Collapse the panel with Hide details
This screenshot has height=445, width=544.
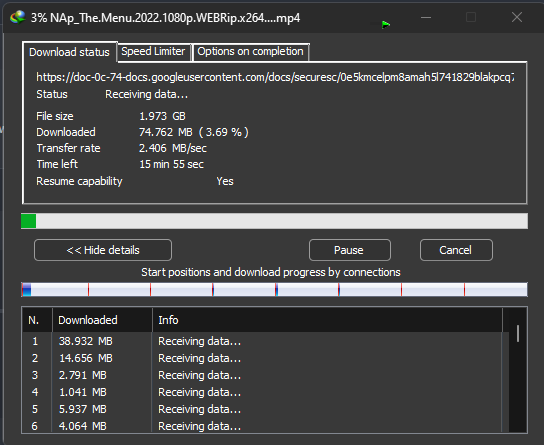[103, 250]
